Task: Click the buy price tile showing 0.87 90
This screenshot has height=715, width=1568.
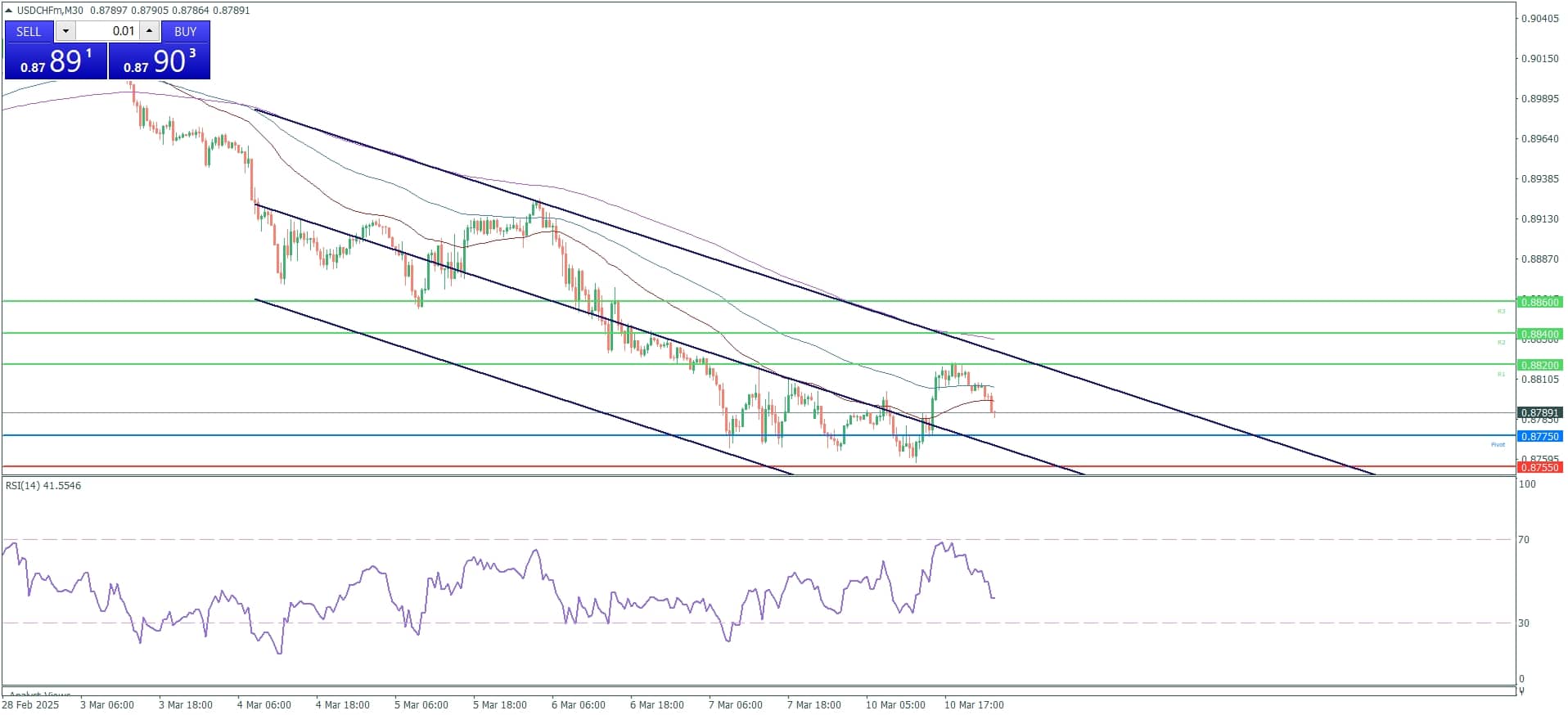Action: point(160,61)
